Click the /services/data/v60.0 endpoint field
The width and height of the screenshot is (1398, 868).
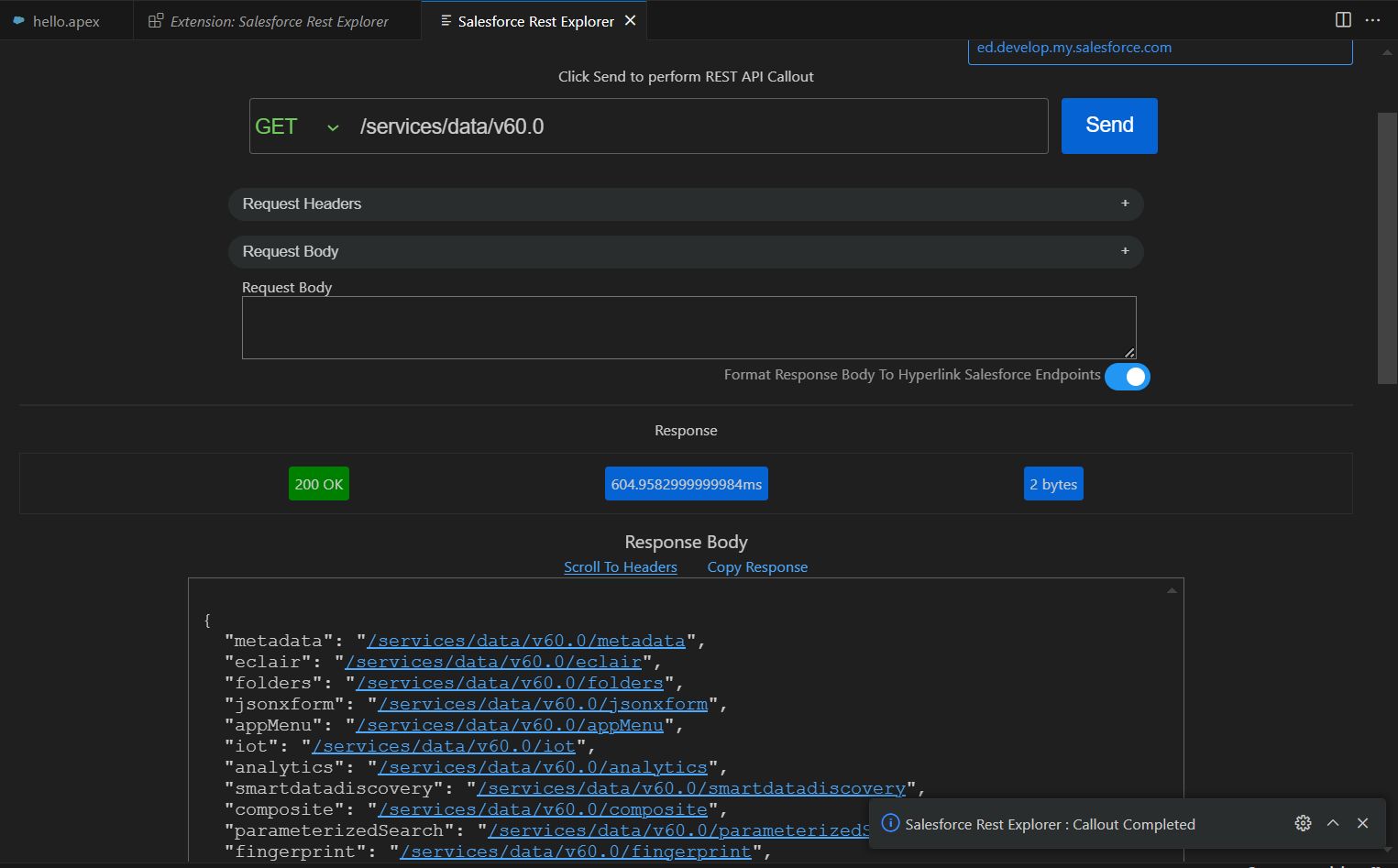click(700, 126)
